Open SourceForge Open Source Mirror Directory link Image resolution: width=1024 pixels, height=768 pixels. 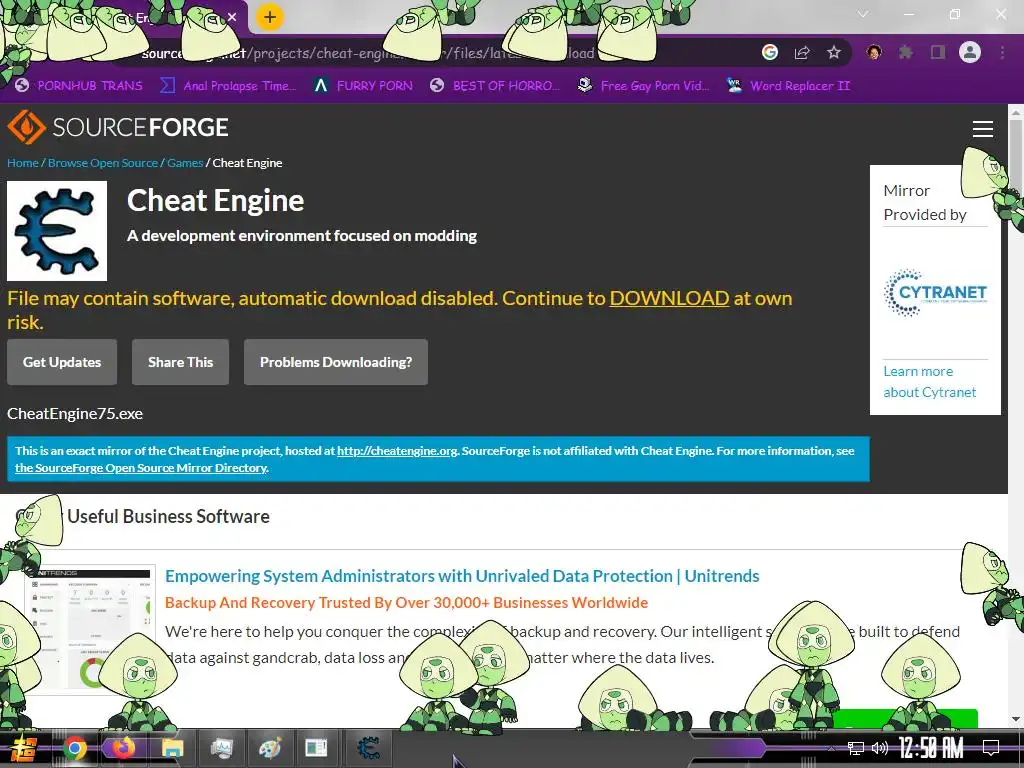[141, 468]
